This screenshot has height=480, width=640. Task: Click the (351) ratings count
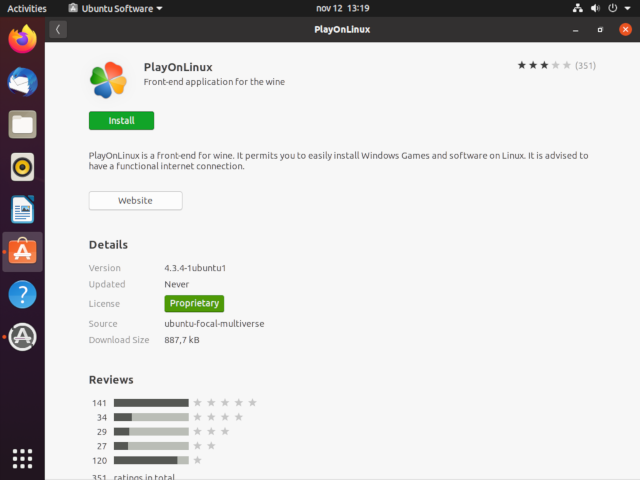point(585,66)
